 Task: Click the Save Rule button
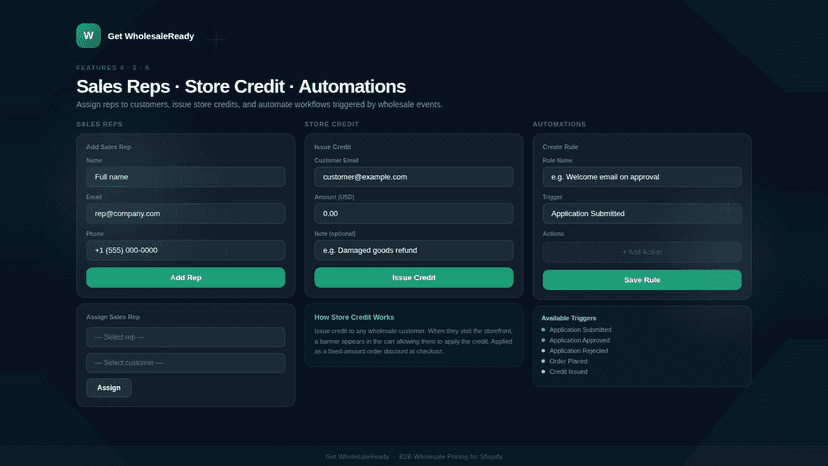click(x=642, y=280)
